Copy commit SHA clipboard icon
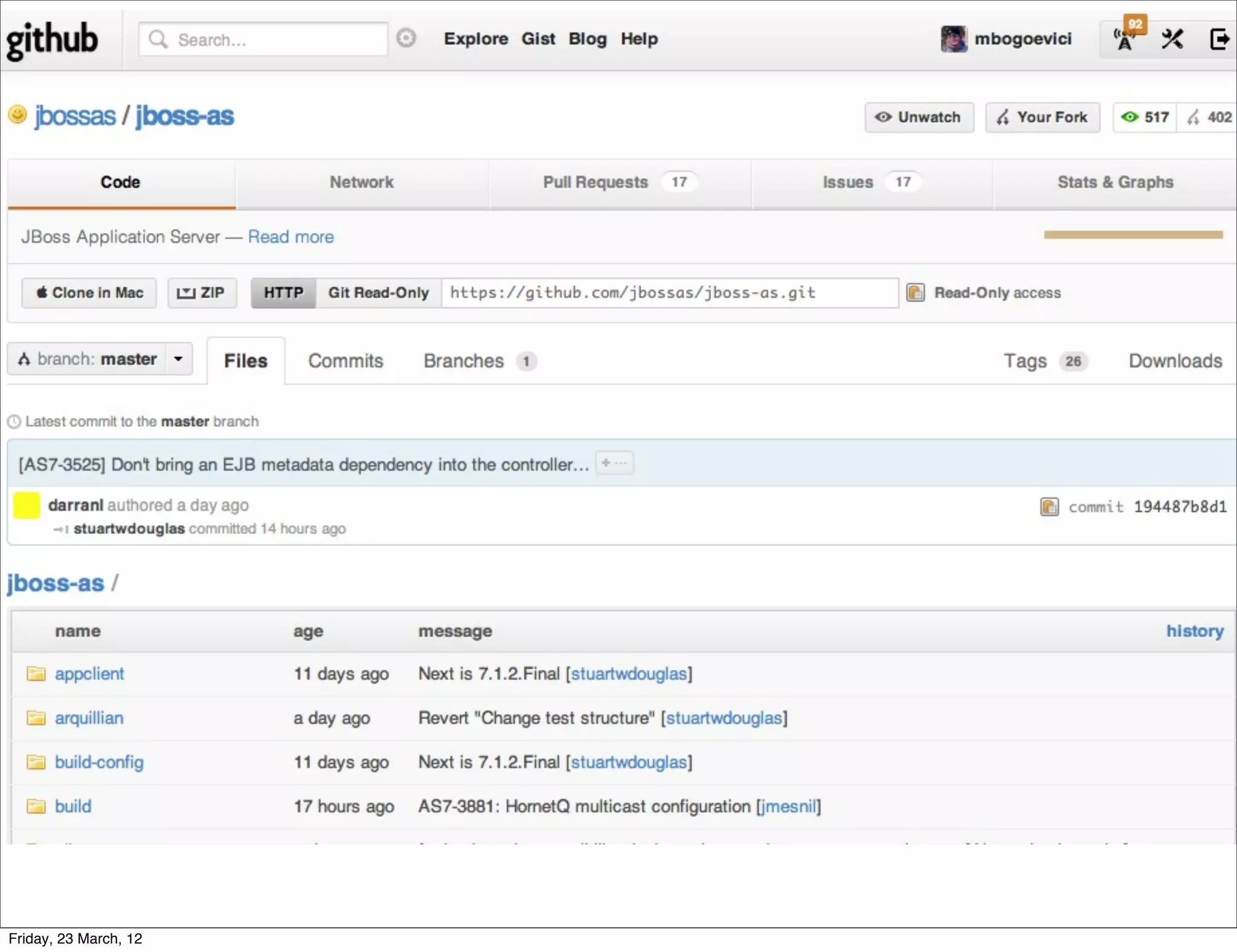 click(1049, 507)
